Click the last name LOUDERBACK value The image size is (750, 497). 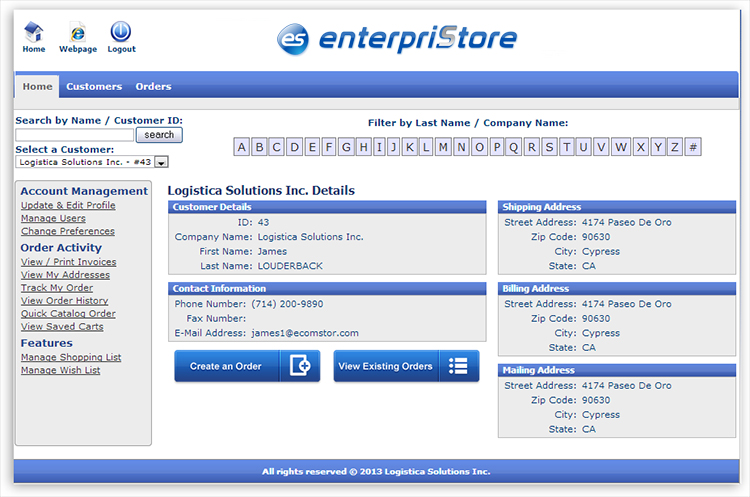290,266
